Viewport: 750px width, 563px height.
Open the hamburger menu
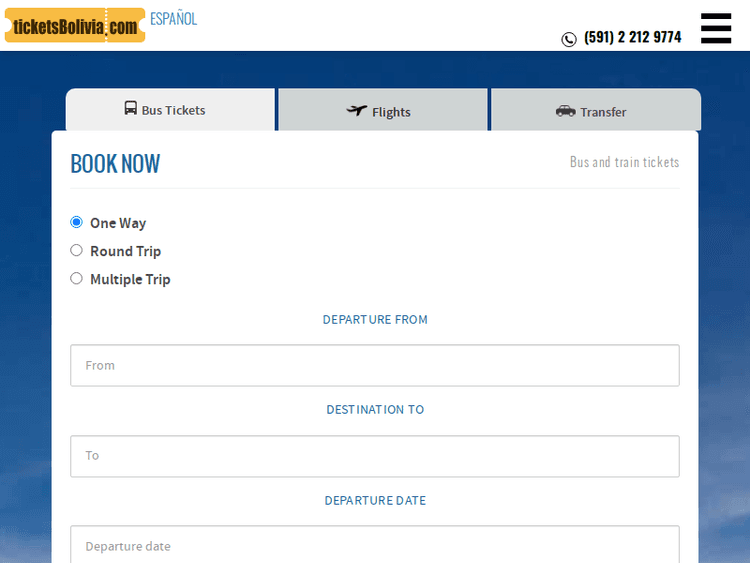pos(716,28)
